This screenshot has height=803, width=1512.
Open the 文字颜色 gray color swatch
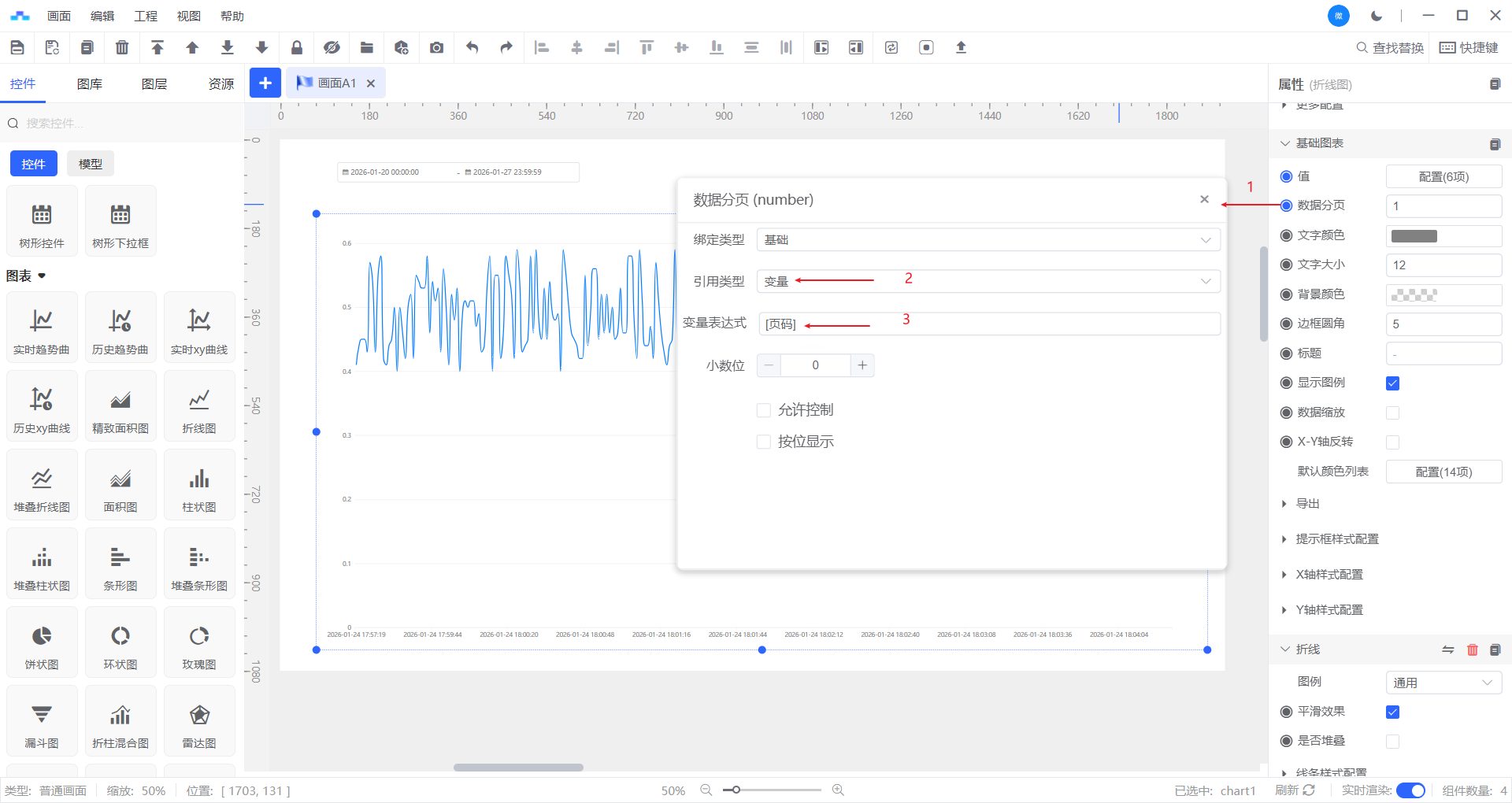point(1414,236)
